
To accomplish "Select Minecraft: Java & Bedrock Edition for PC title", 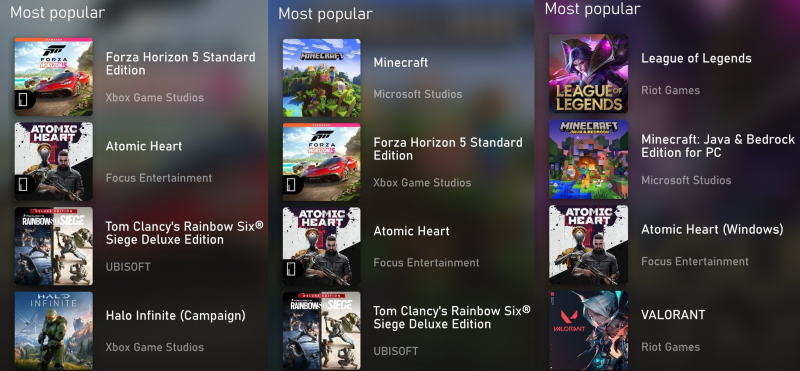I will (718, 146).
